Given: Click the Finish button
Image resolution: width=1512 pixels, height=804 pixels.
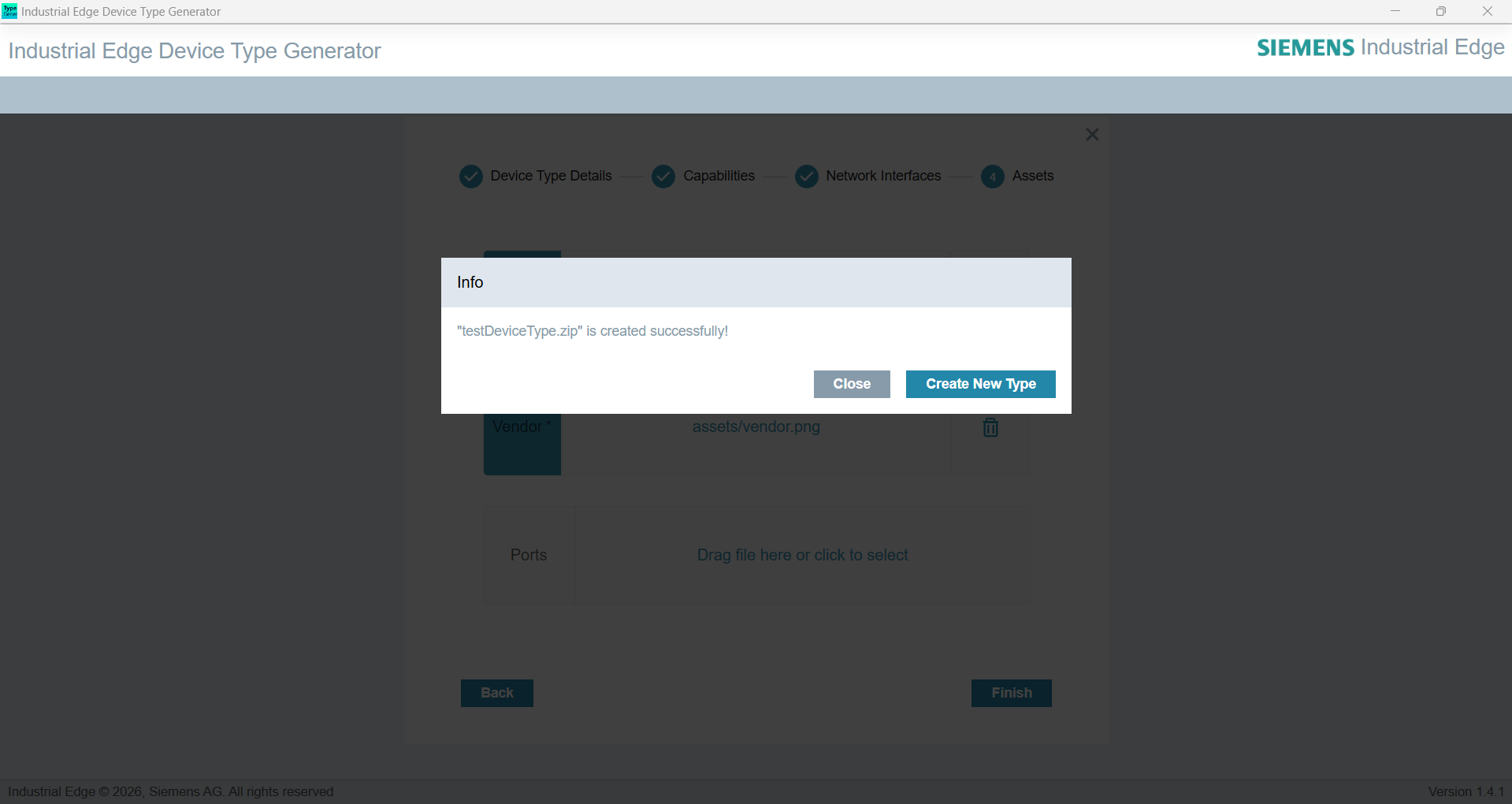Looking at the screenshot, I should point(1012,693).
